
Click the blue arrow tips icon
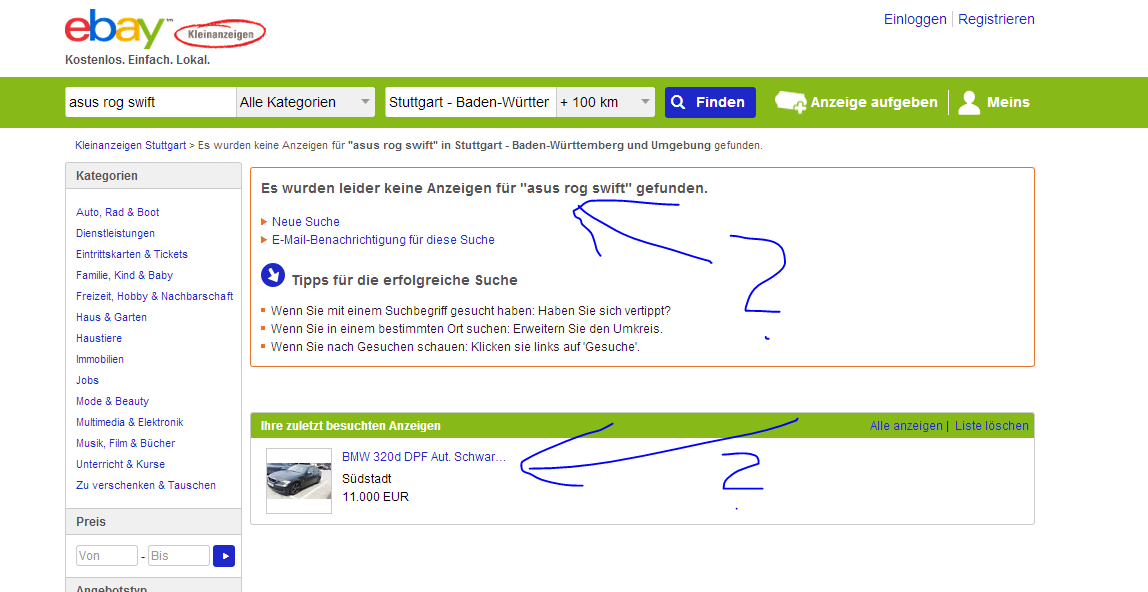(x=273, y=276)
